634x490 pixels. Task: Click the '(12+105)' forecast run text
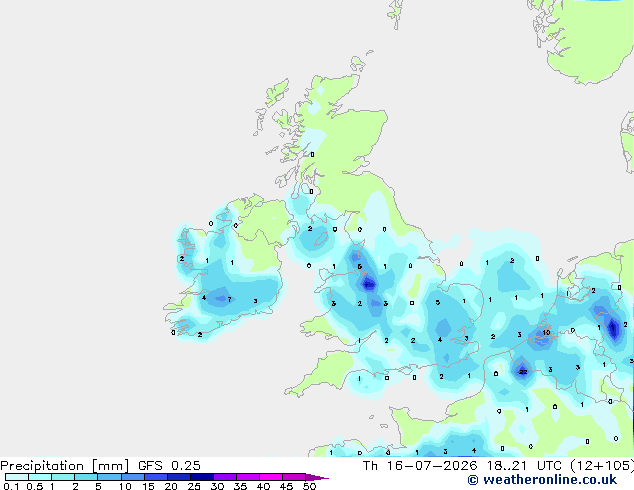[x=602, y=466]
